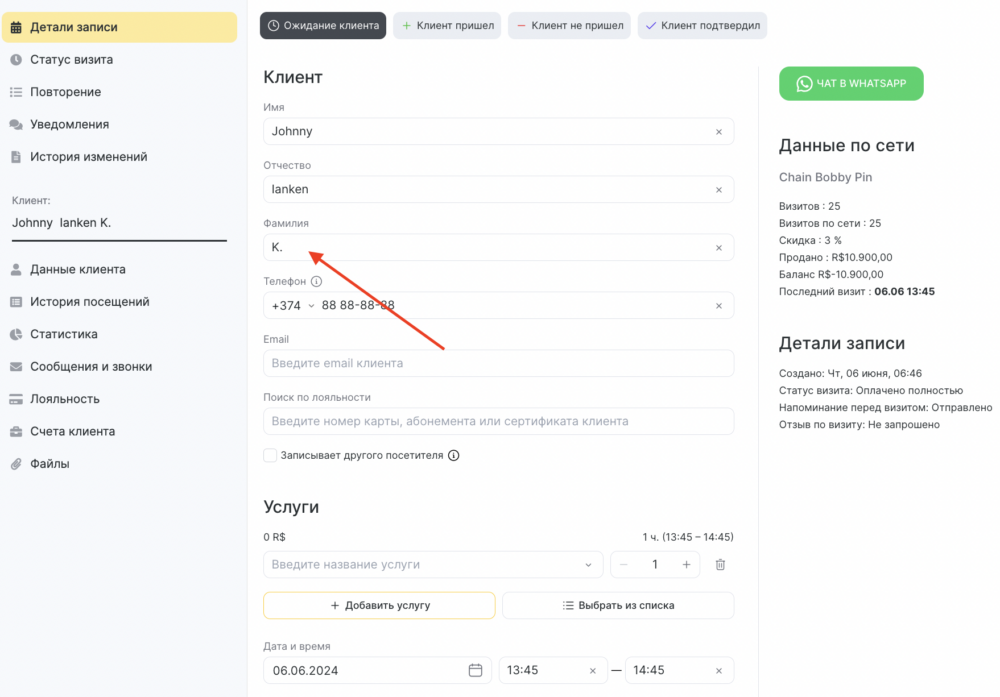Click the Chain Bobby Pin text
This screenshot has height=697, width=1000.
825,177
